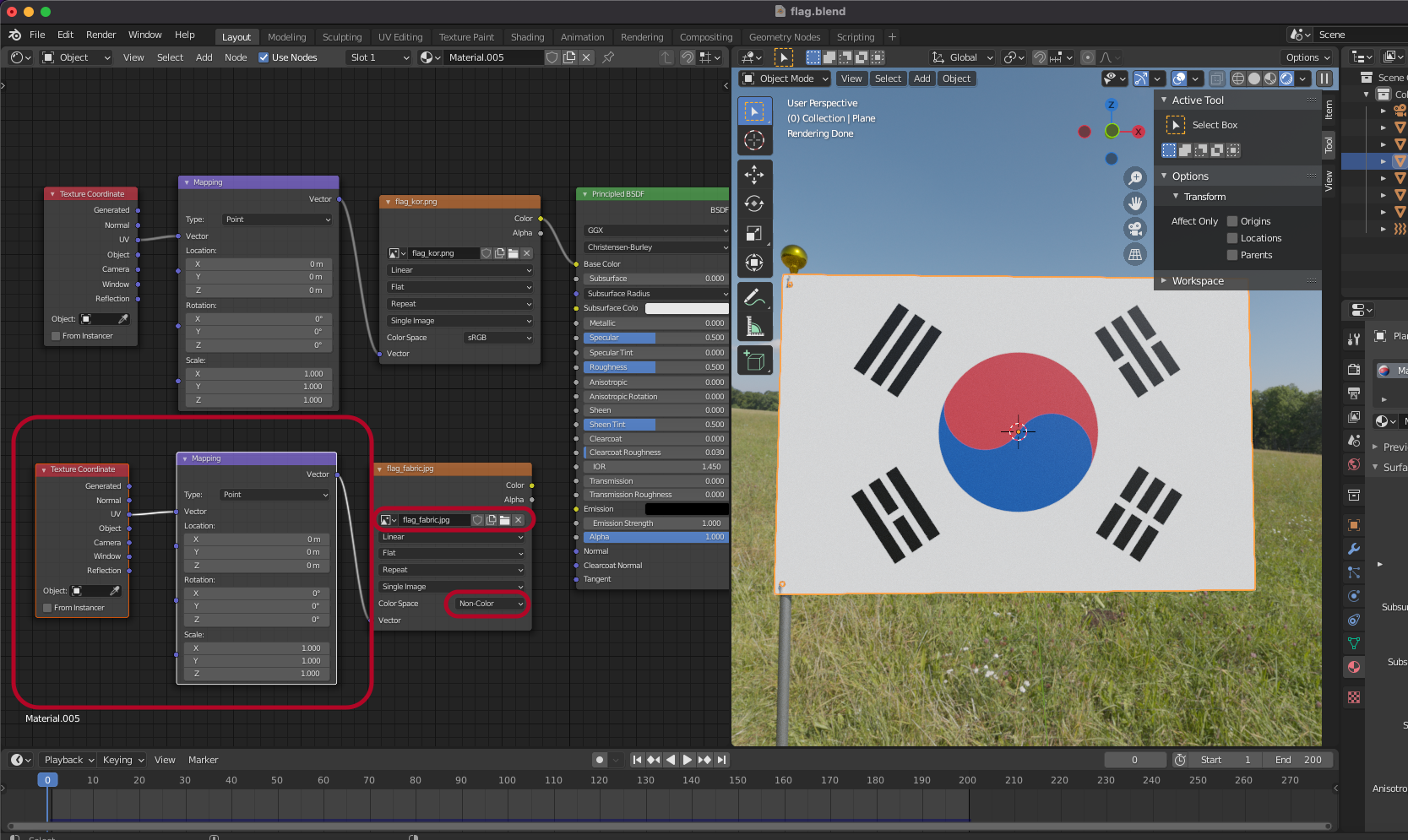The image size is (1408, 840).
Task: Open the Material properties tab icon
Action: 1354,667
